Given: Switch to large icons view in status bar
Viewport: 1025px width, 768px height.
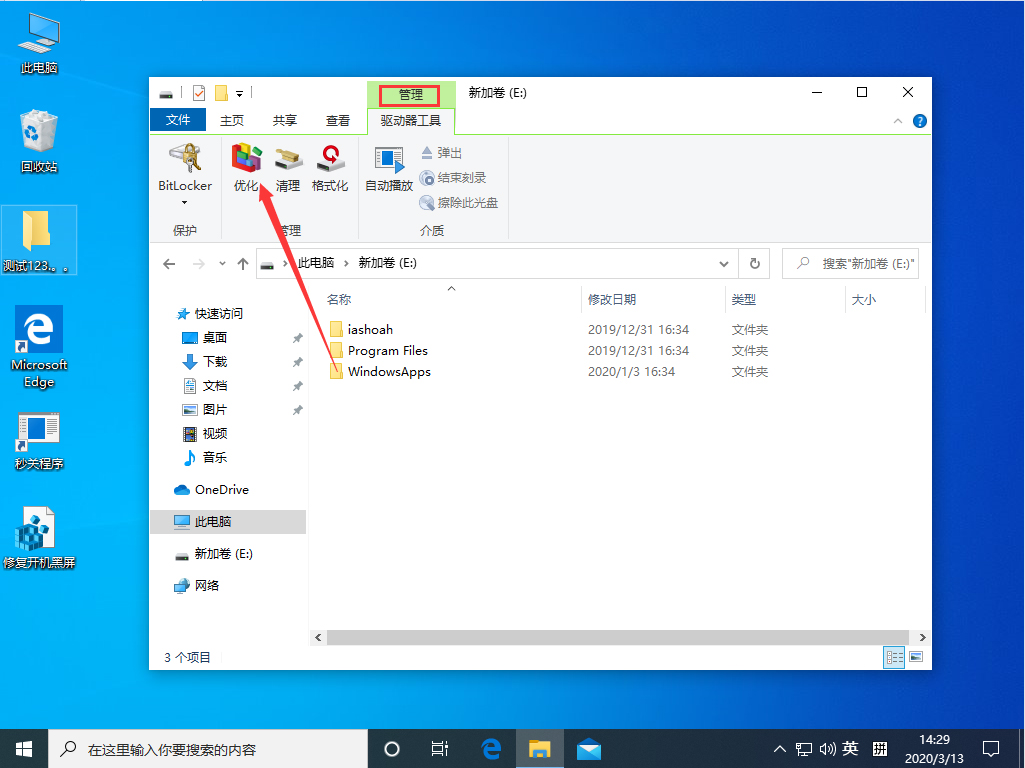Looking at the screenshot, I should (x=914, y=657).
